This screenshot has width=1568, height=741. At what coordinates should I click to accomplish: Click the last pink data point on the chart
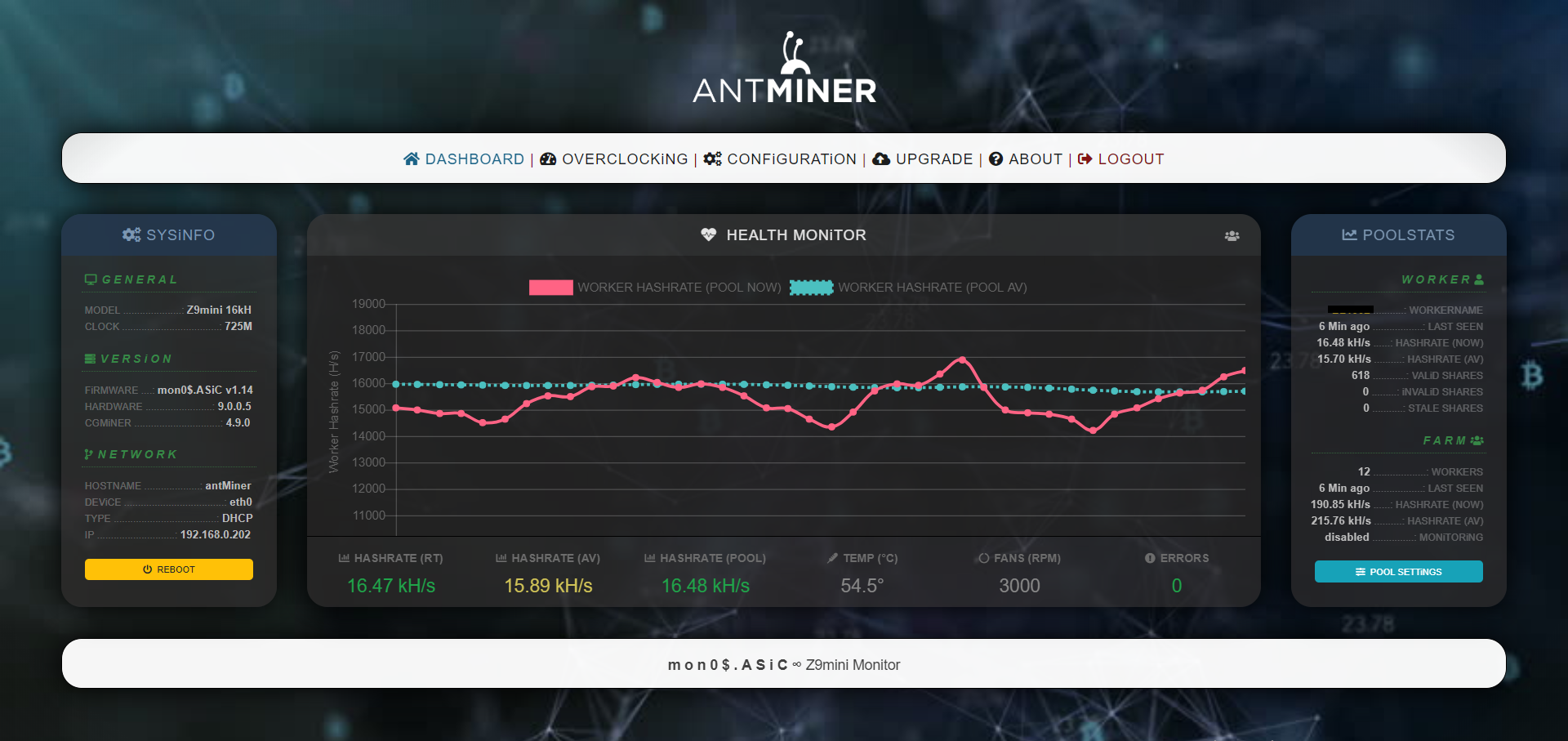pyautogui.click(x=1243, y=371)
